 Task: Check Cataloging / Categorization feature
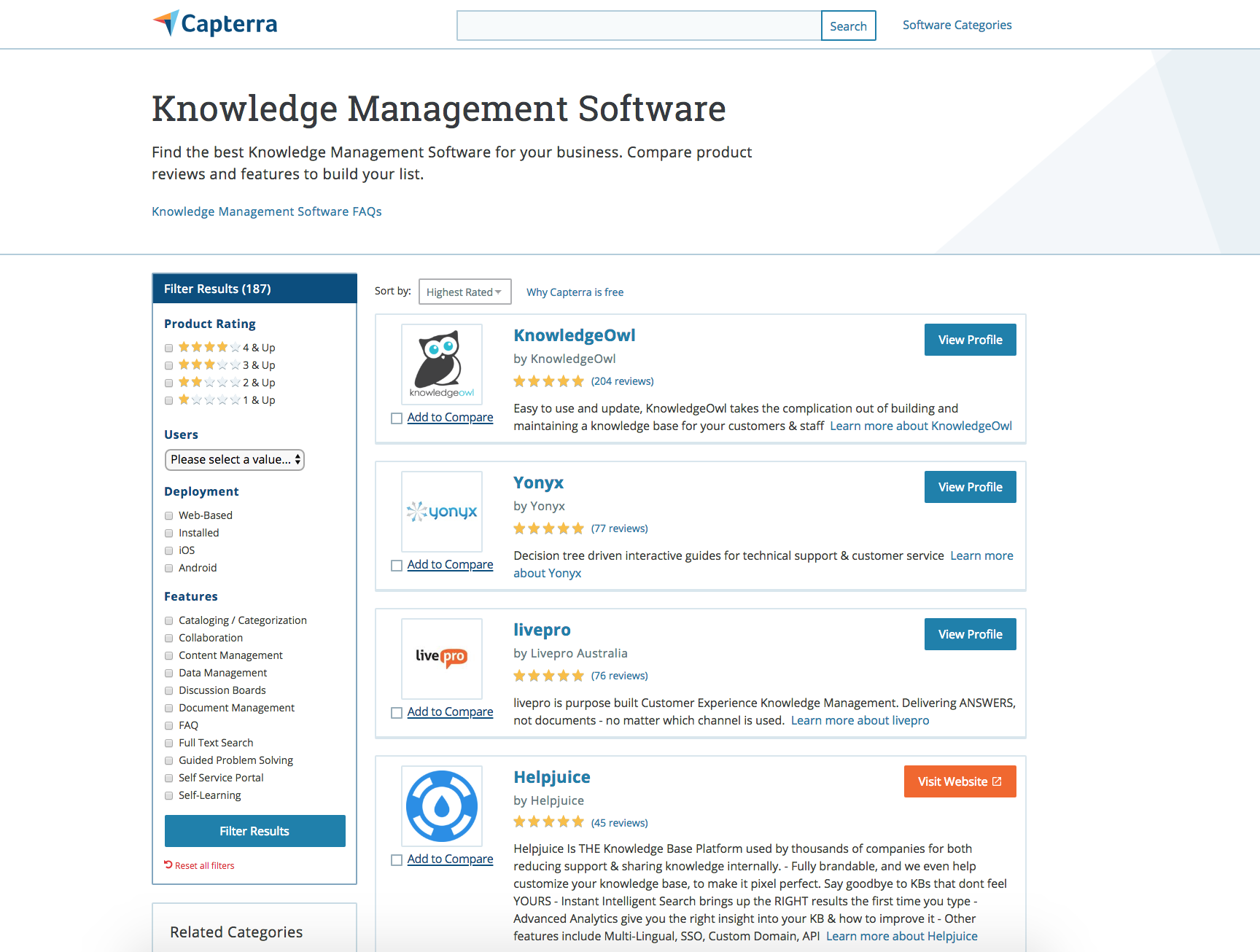coord(169,620)
